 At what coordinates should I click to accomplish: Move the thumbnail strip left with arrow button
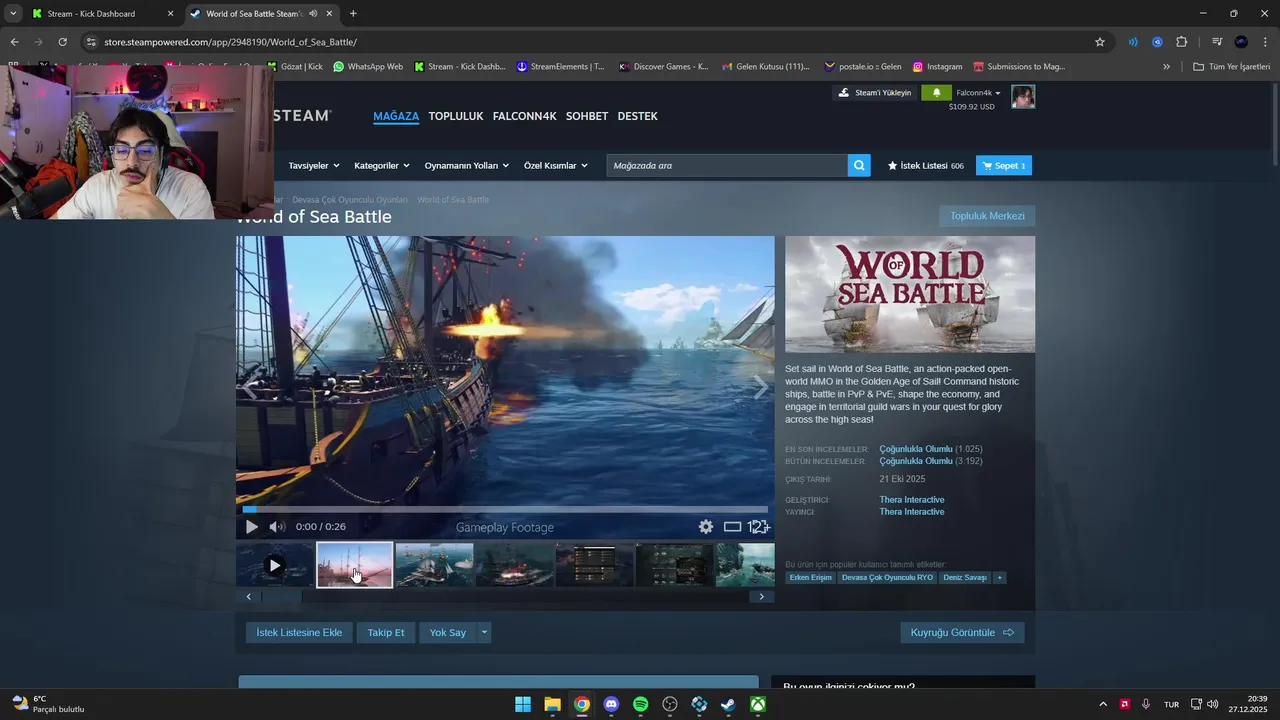point(249,597)
